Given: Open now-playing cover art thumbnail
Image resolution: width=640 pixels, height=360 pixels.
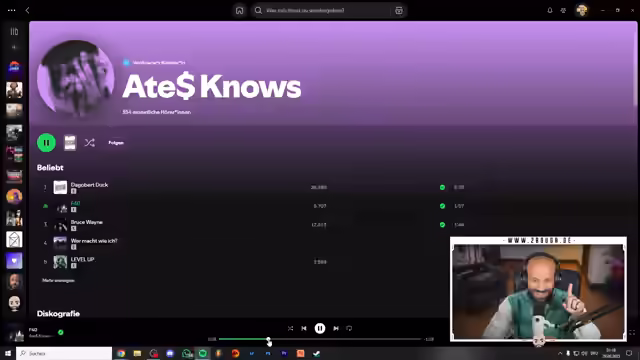Looking at the screenshot, I should point(16,333).
